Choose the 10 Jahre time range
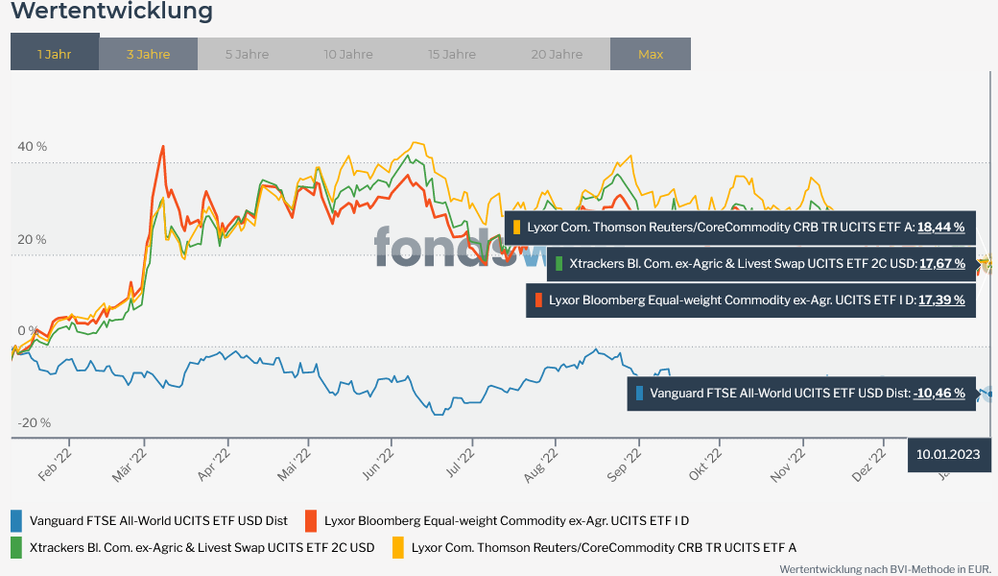998x576 pixels. pyautogui.click(x=348, y=54)
